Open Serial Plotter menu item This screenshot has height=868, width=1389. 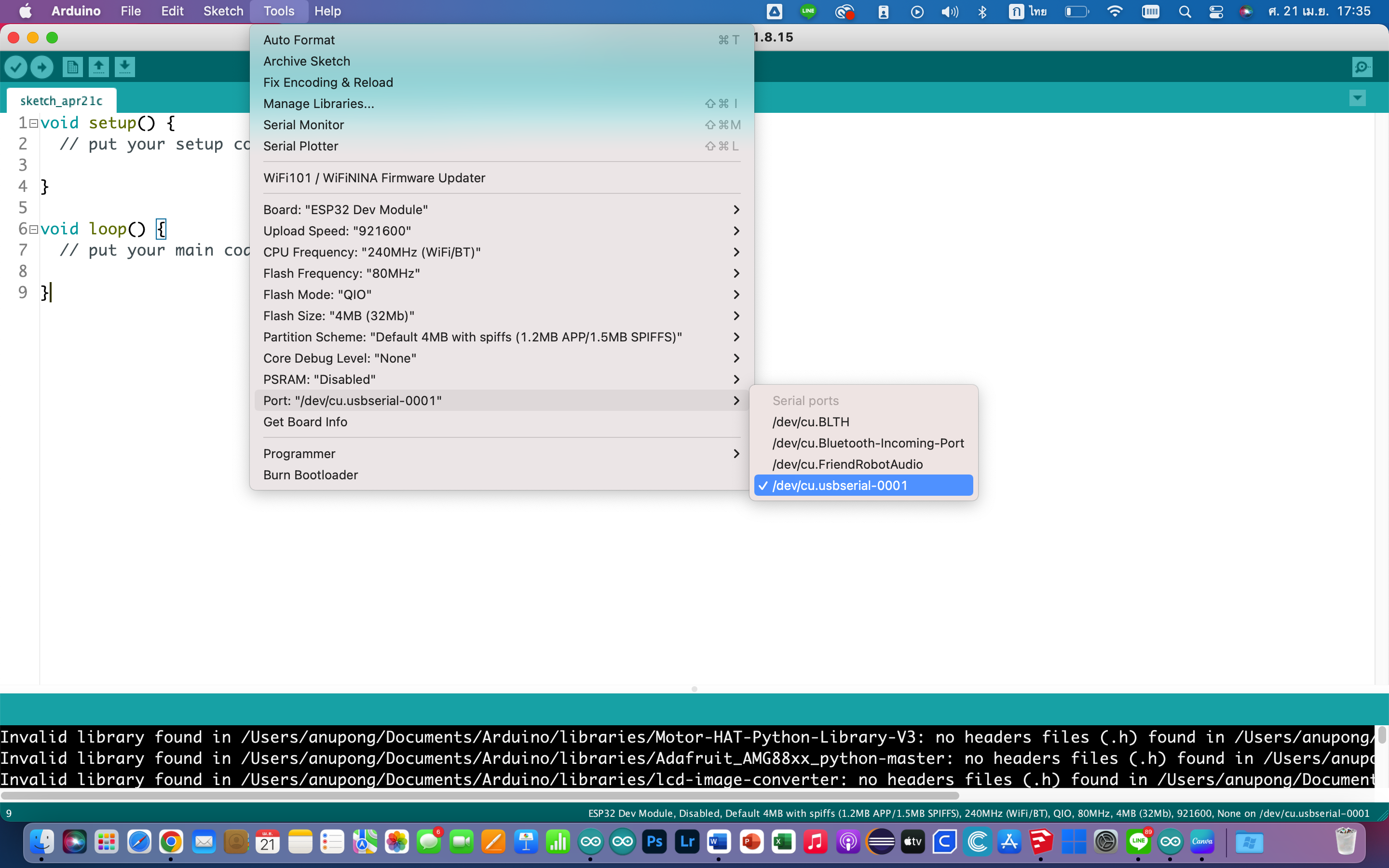[501, 147]
